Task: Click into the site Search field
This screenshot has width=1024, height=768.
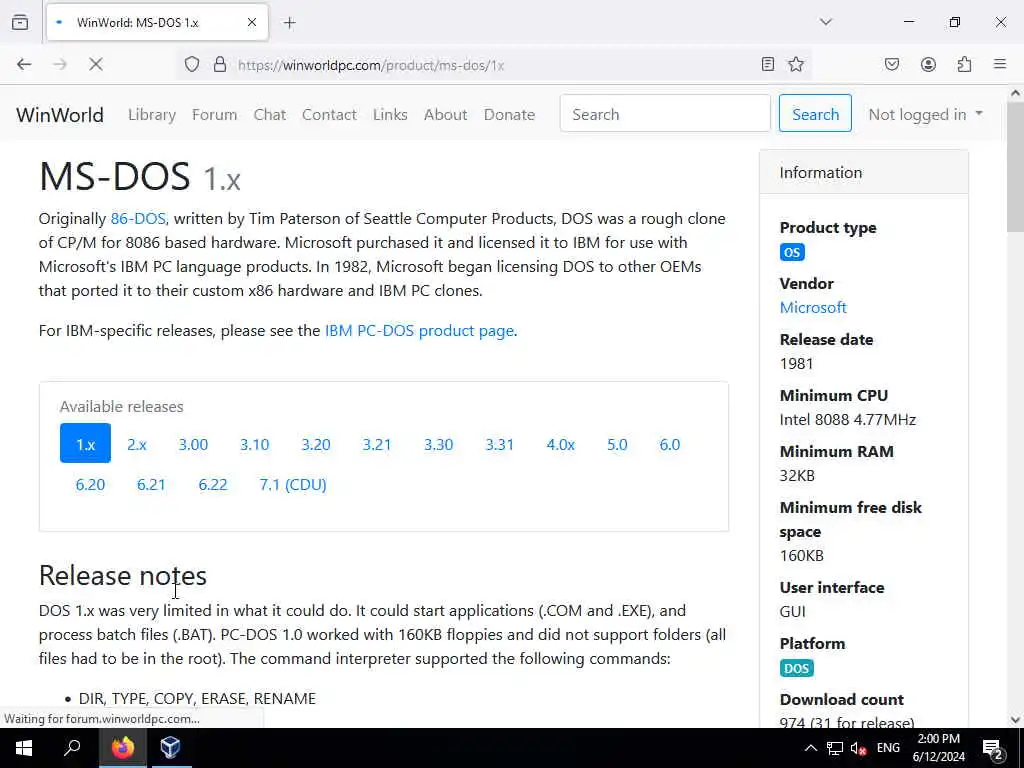Action: (665, 114)
